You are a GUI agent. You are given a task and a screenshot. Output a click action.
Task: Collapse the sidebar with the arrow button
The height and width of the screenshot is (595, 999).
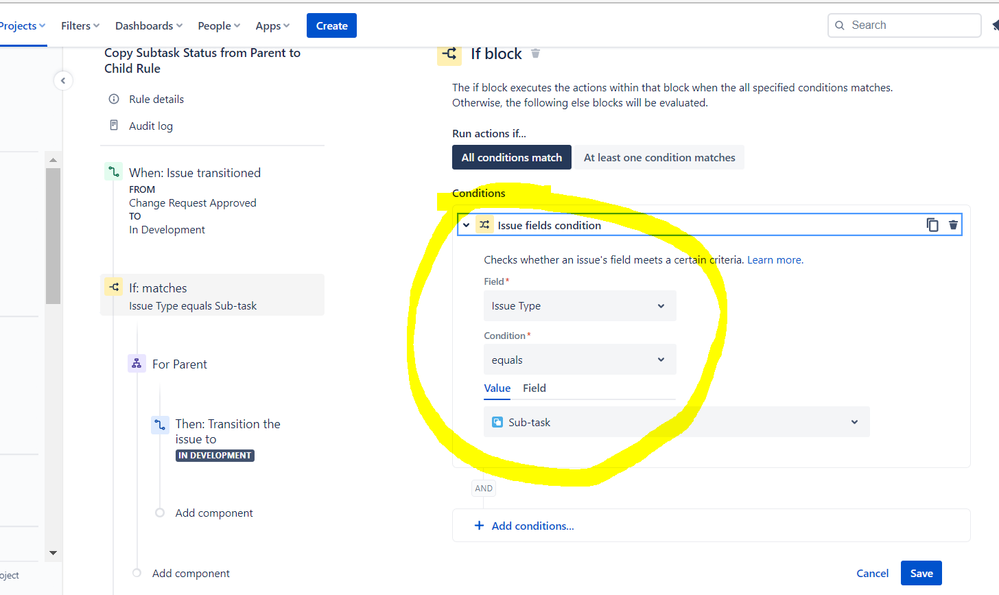click(62, 80)
